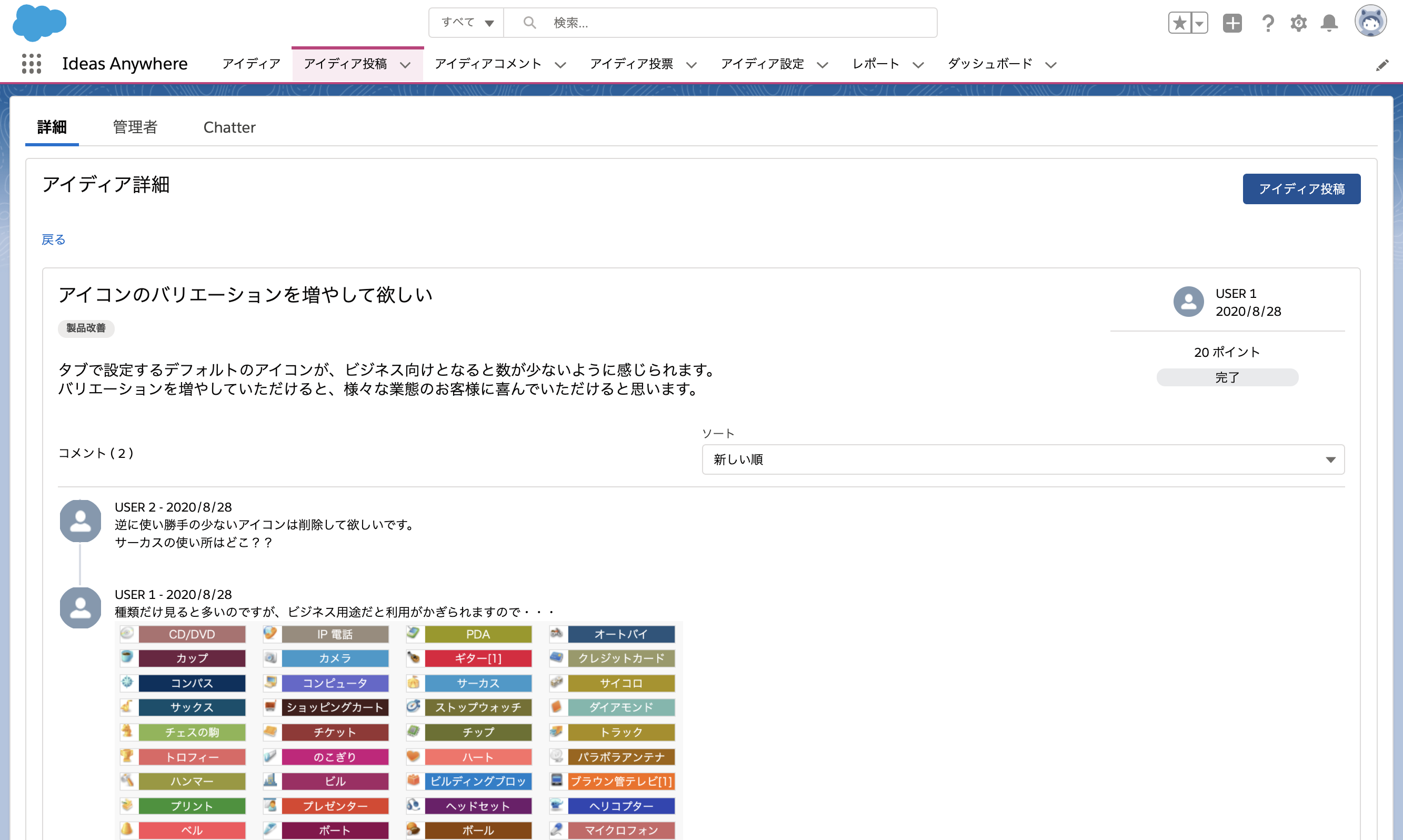Open the アイディアコメント nav tab

click(x=488, y=64)
